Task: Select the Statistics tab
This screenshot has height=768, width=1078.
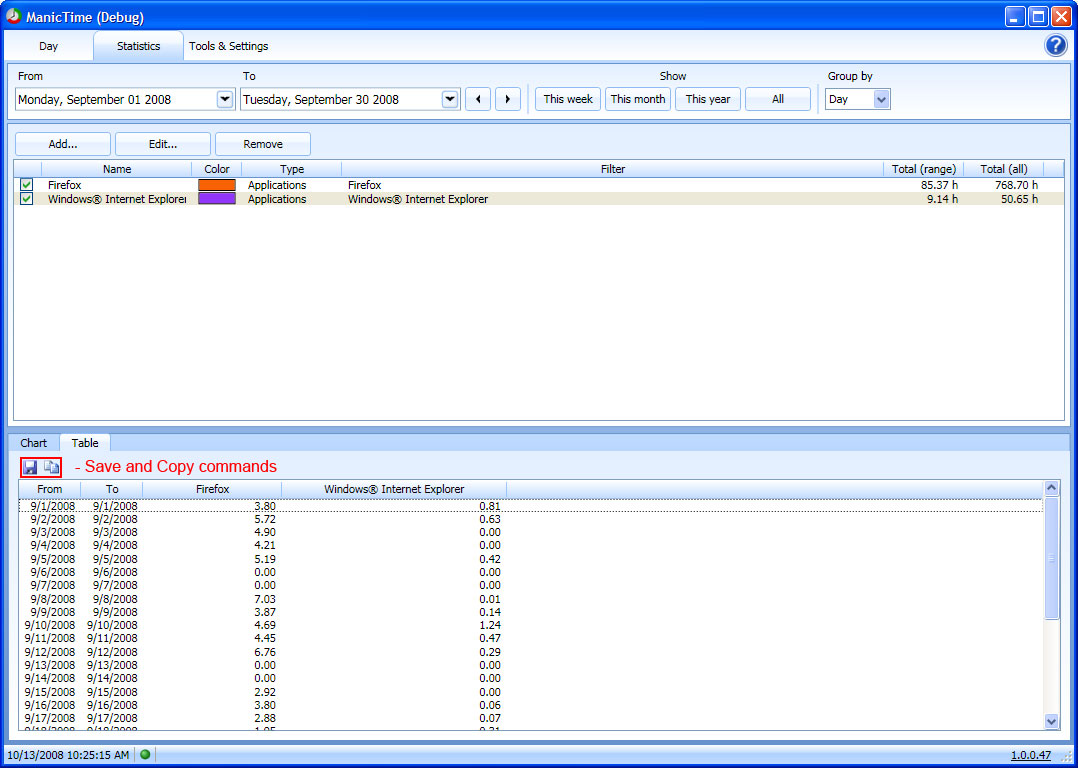Action: [x=138, y=46]
